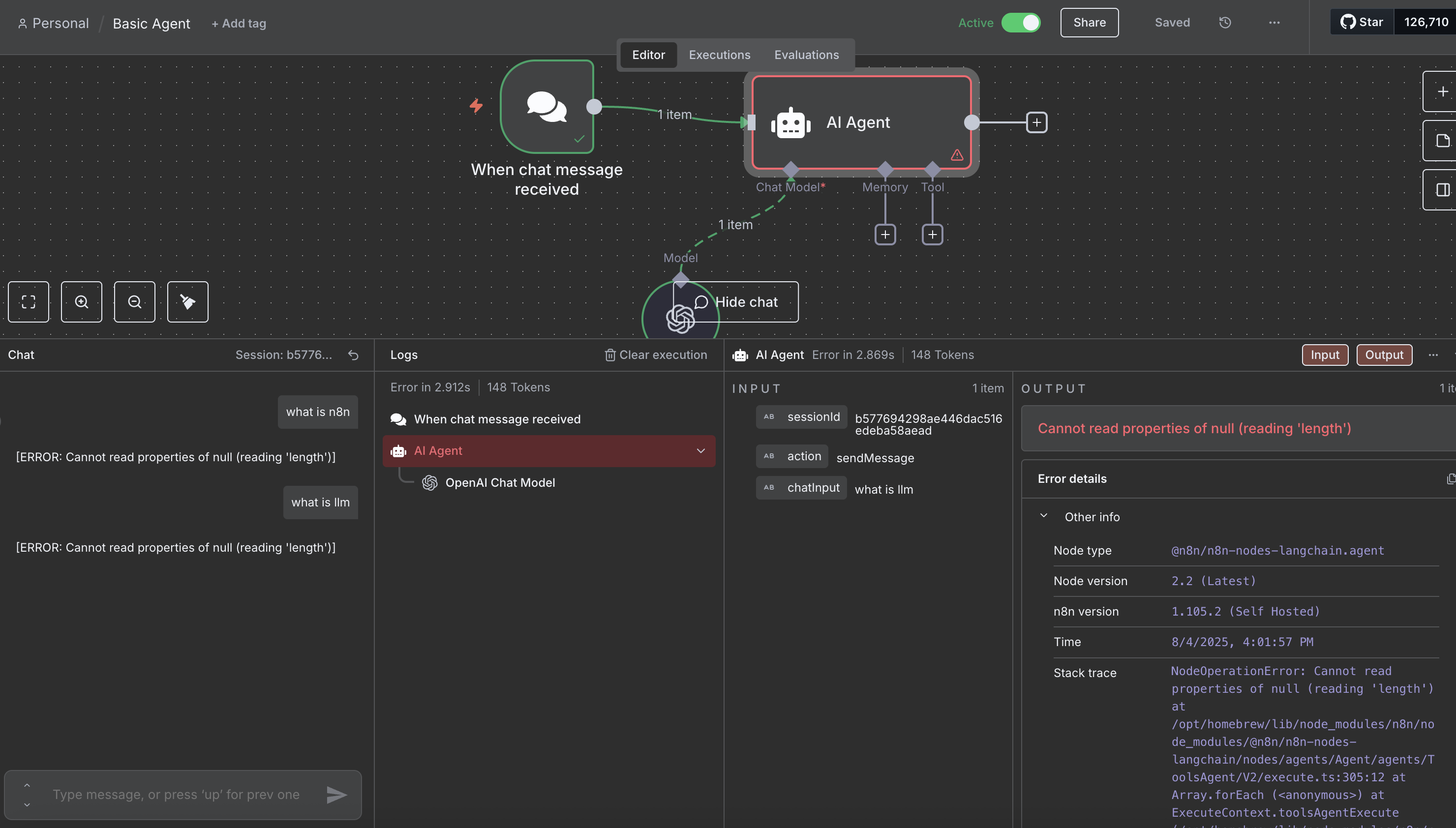Image resolution: width=1456 pixels, height=828 pixels.
Task: Collapse the AI Agent entry in Logs
Action: tap(700, 451)
